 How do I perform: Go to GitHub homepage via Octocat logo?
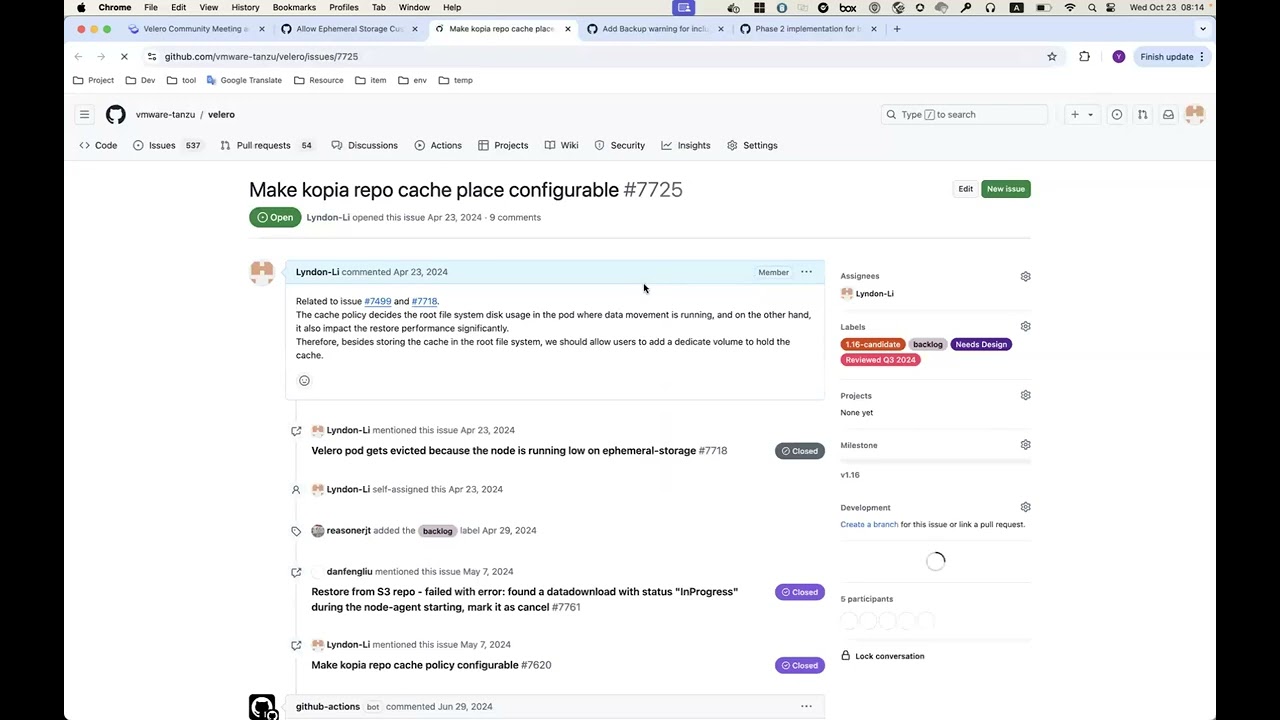point(116,115)
